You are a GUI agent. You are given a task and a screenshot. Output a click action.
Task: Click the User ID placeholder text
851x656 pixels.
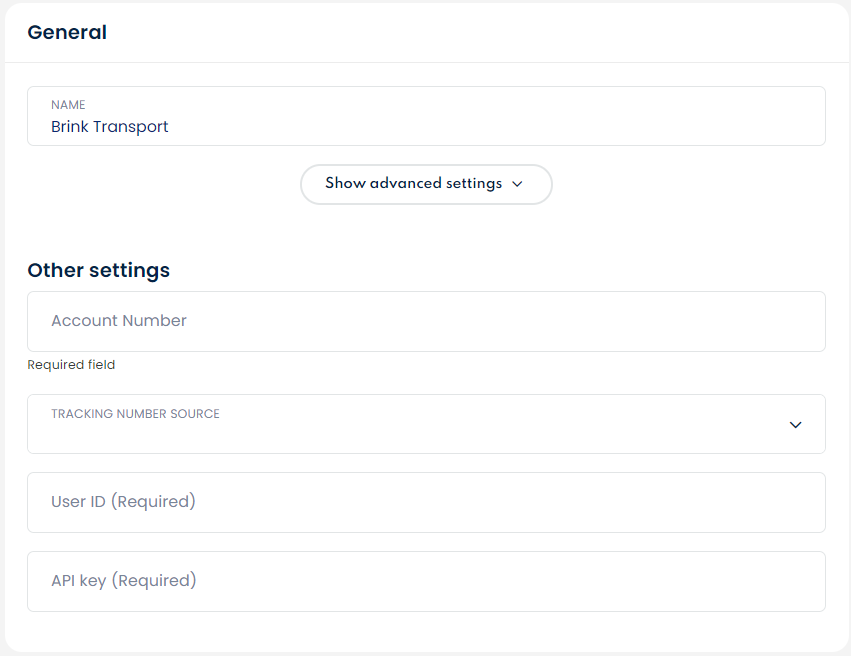(x=123, y=502)
